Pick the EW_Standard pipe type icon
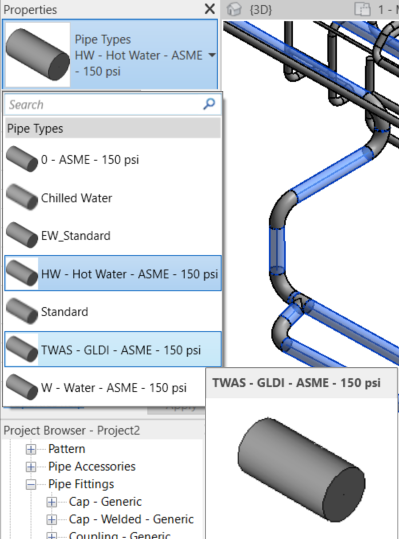Viewport: 399px width, 539px height. point(22,235)
